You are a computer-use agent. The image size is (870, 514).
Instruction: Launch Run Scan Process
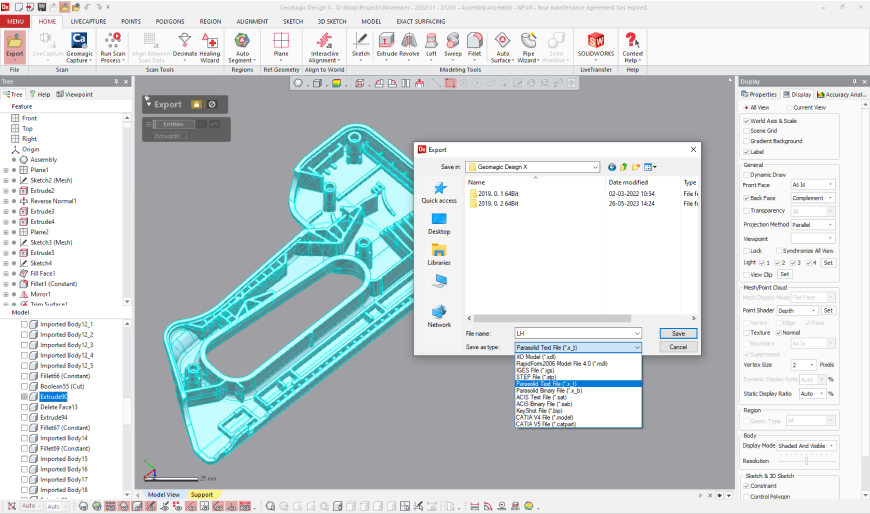click(x=113, y=47)
